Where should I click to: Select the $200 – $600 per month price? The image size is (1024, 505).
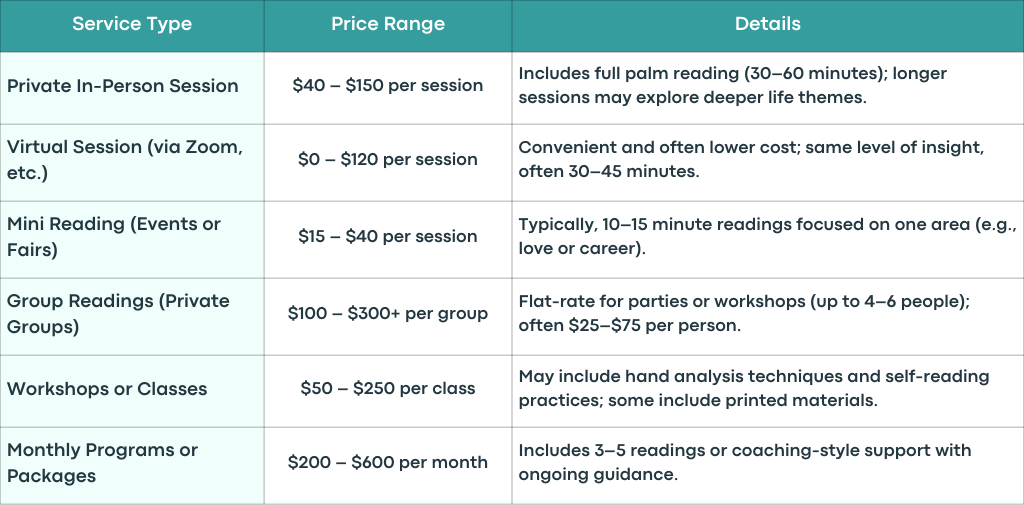click(x=388, y=463)
